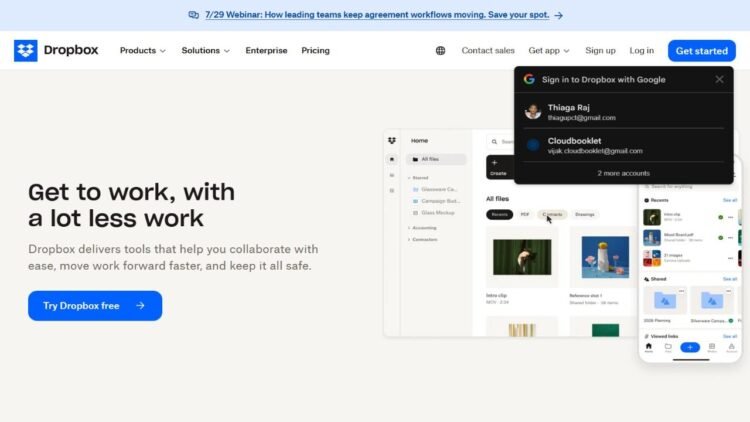Image resolution: width=750 pixels, height=422 pixels.
Task: Choose the Thiaga Raj Google account
Action: [x=624, y=112]
